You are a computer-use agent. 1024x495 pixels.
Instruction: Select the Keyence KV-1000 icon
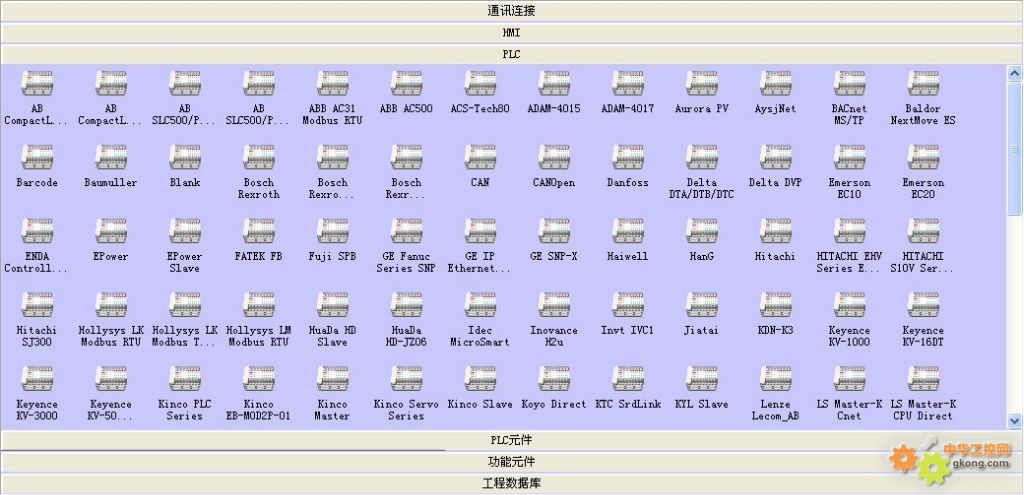849,305
